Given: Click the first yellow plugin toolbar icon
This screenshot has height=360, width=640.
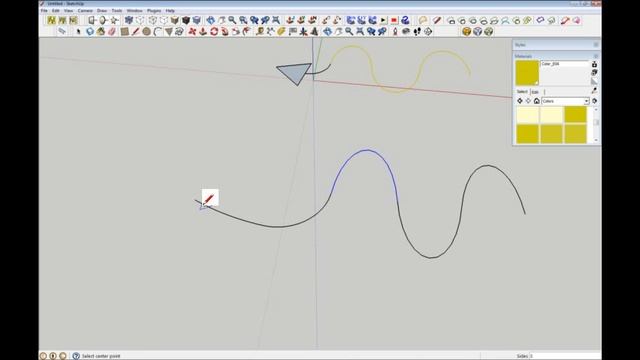Looking at the screenshot, I should pyautogui.click(x=51, y=20).
